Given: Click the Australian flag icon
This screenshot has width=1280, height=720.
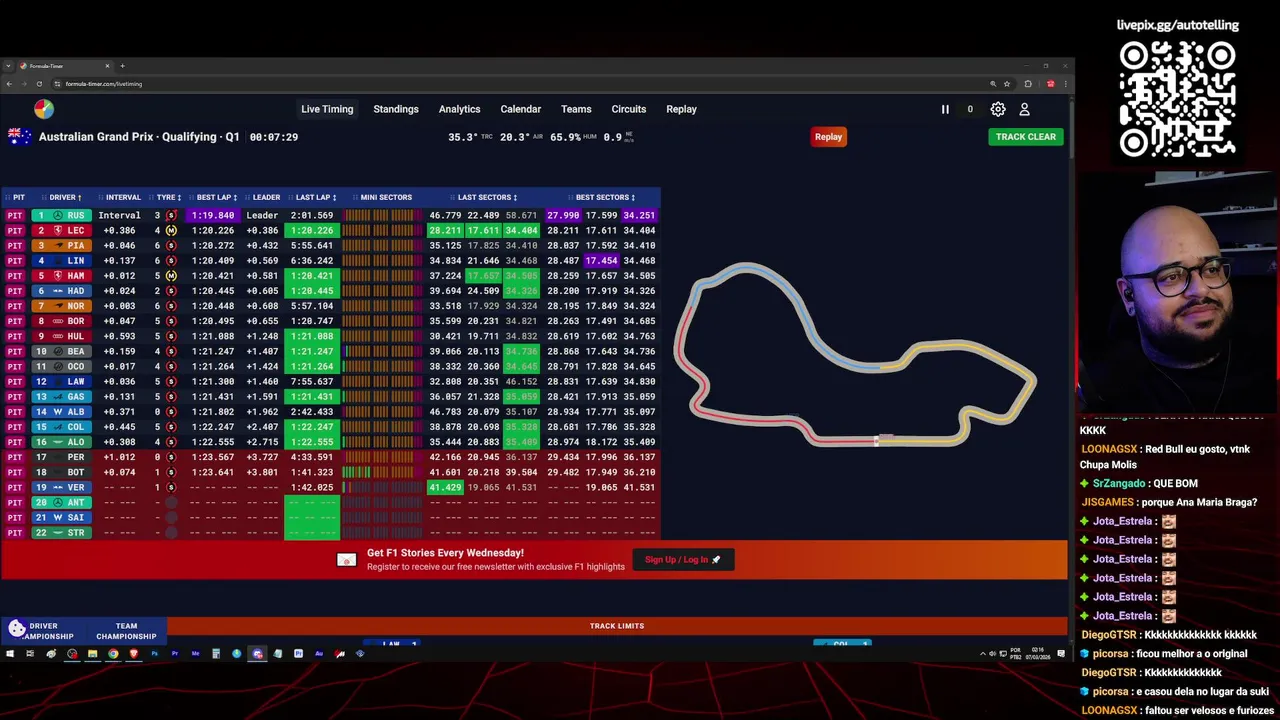Looking at the screenshot, I should pyautogui.click(x=19, y=137).
